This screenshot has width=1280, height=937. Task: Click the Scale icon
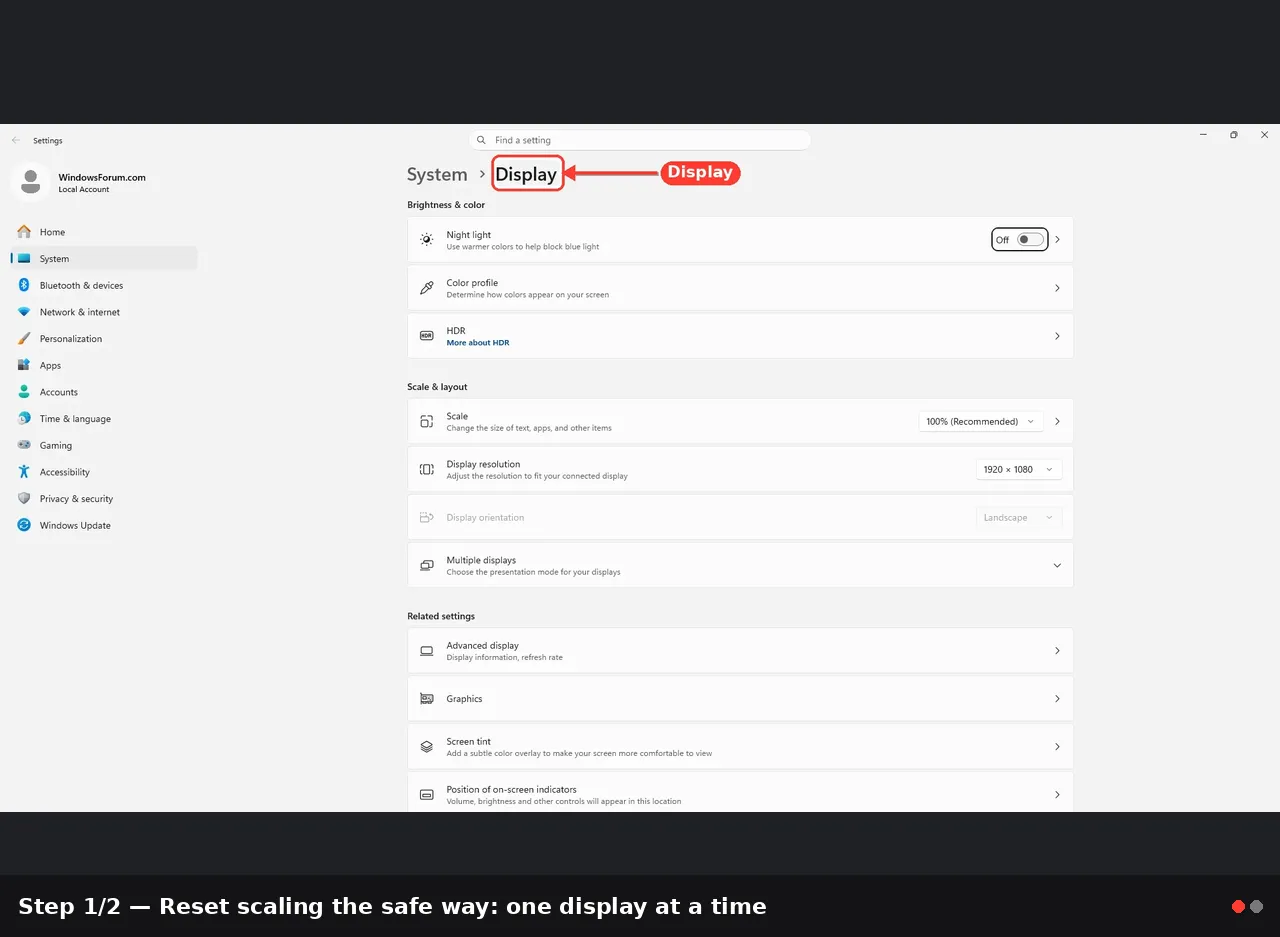pyautogui.click(x=427, y=422)
